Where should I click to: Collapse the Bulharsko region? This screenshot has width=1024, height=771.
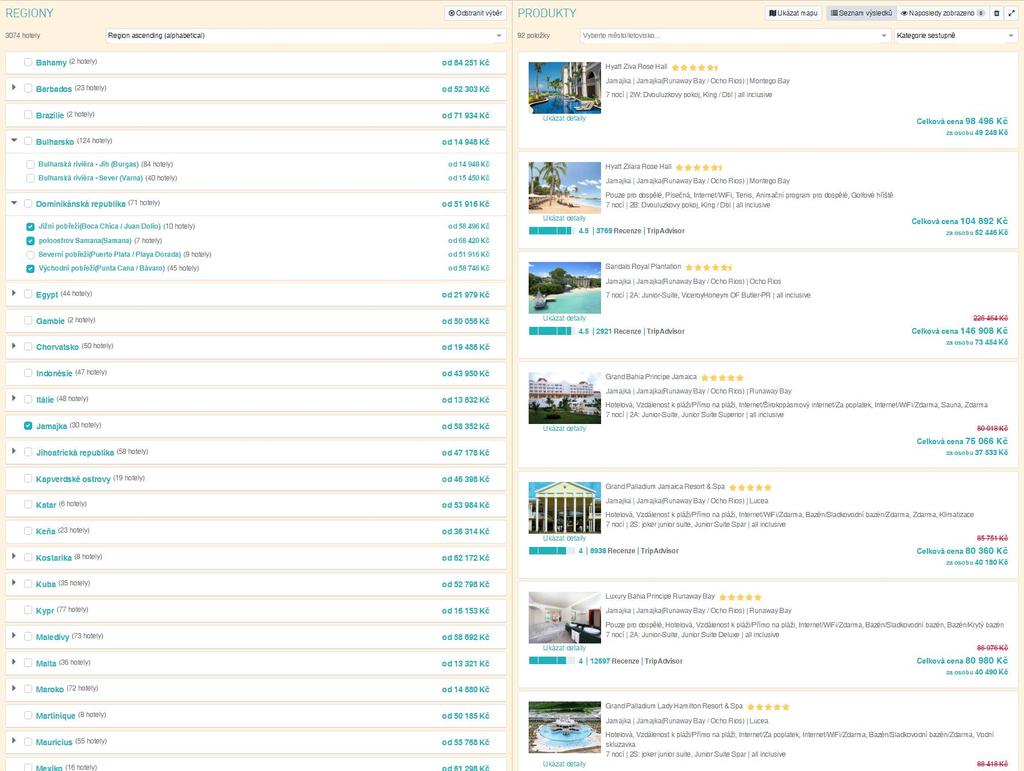(x=14, y=140)
